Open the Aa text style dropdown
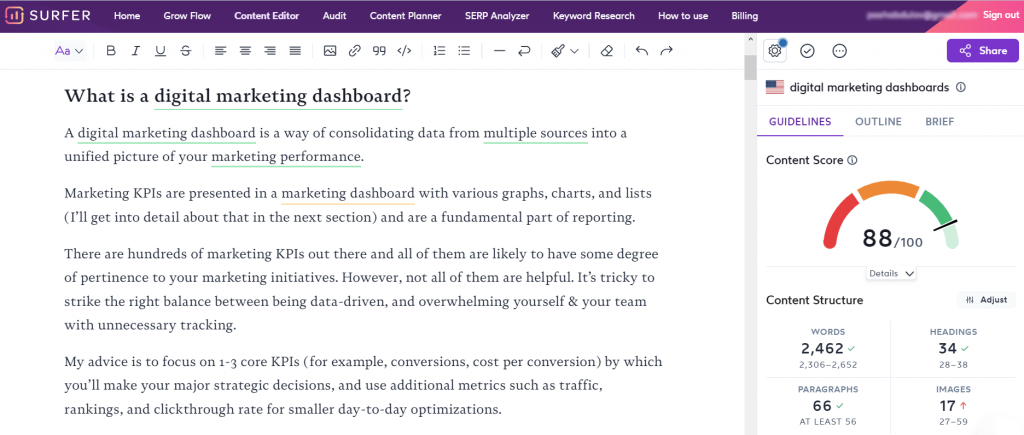The height and width of the screenshot is (435, 1024). (69, 51)
